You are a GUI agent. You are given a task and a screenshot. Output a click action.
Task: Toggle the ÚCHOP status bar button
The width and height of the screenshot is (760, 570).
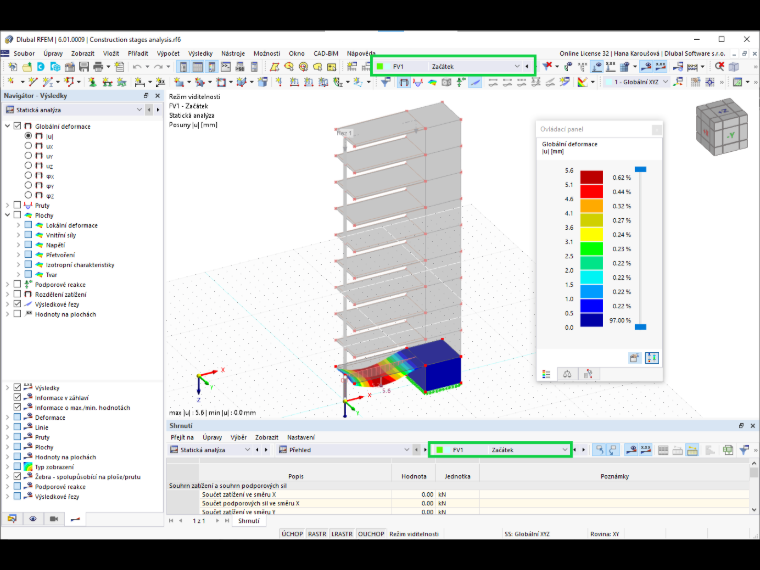click(x=292, y=534)
